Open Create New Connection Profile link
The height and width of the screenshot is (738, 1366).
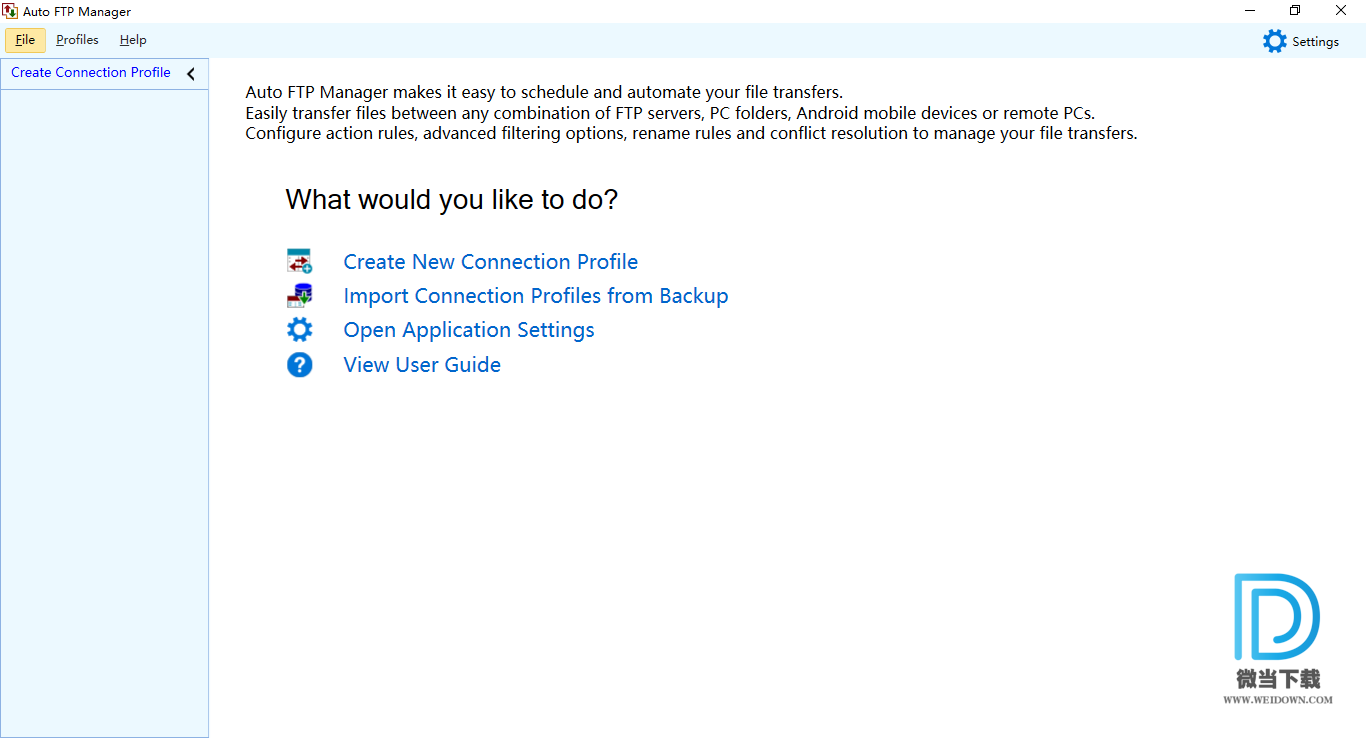(491, 262)
